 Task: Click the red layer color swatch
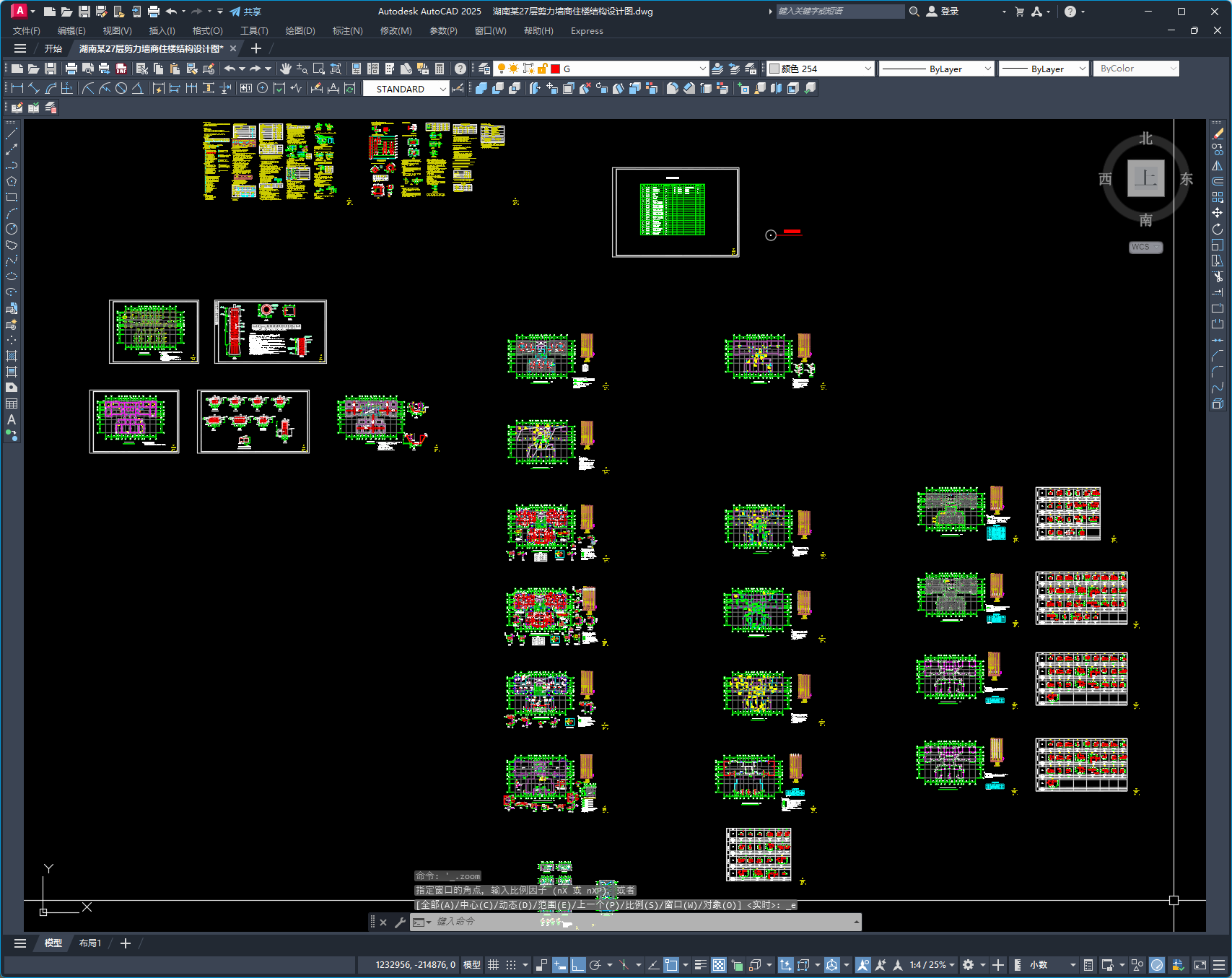click(x=555, y=69)
